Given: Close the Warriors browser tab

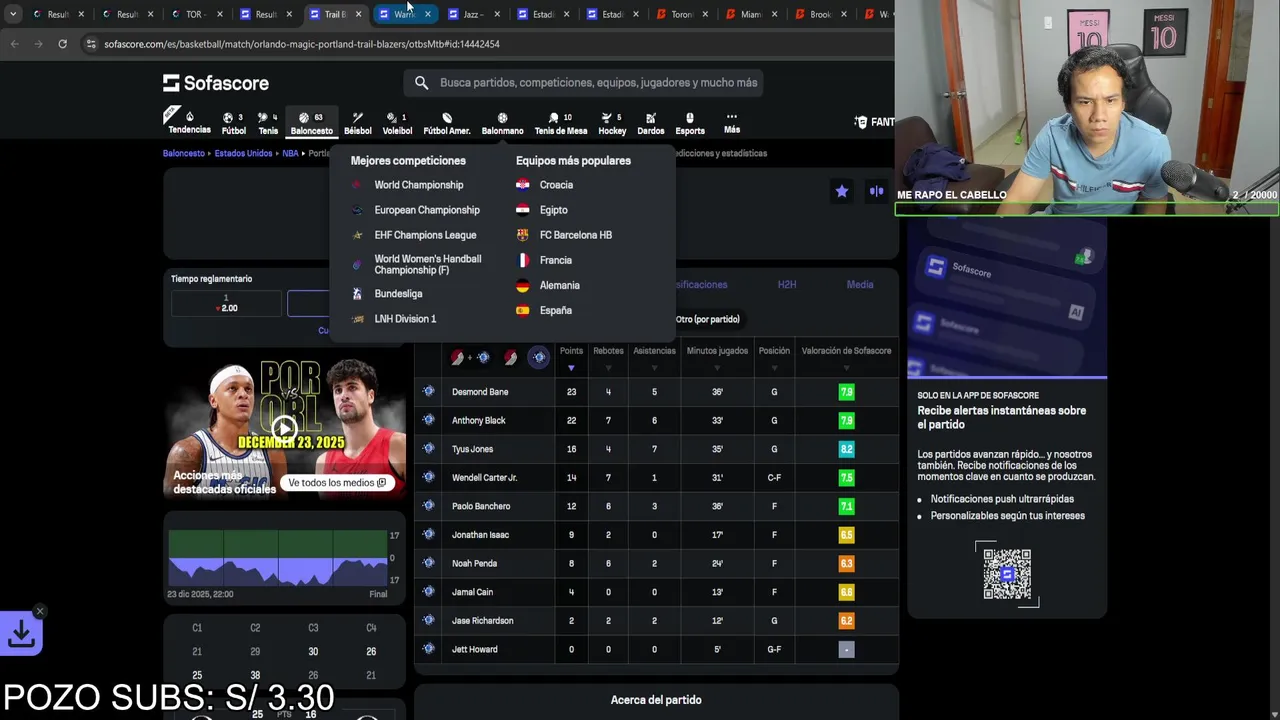Looking at the screenshot, I should click(x=428, y=14).
